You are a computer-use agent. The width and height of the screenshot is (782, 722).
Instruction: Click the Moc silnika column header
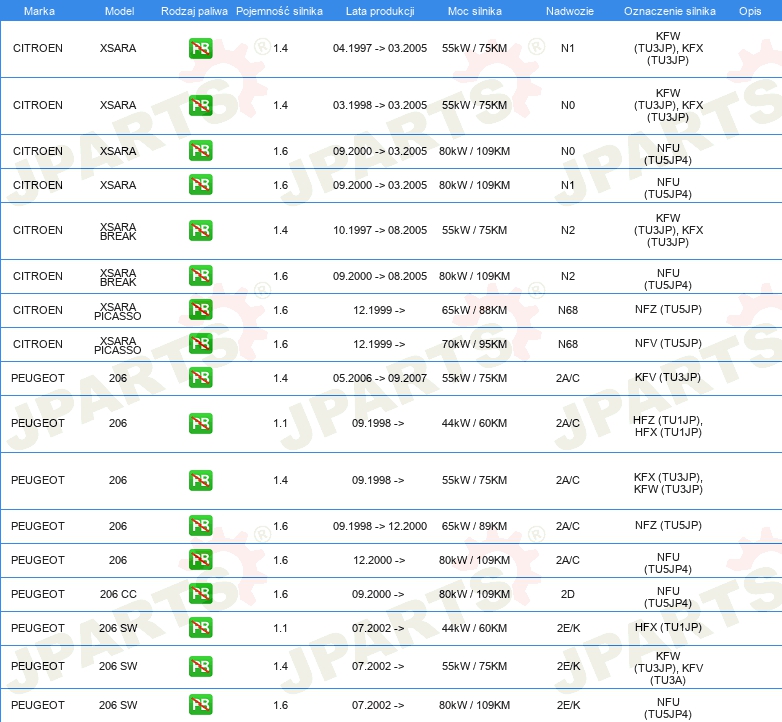pos(475,11)
